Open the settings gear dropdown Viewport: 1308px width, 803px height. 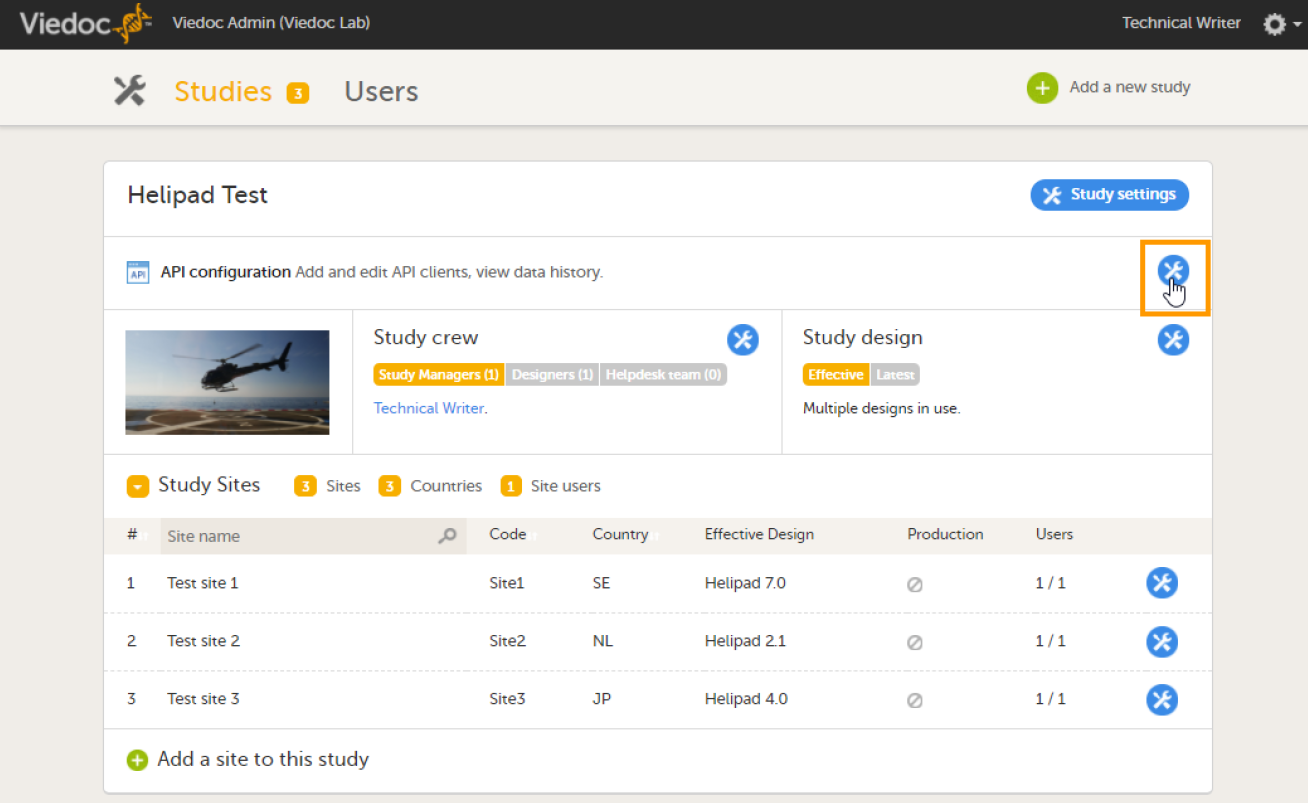click(1276, 22)
